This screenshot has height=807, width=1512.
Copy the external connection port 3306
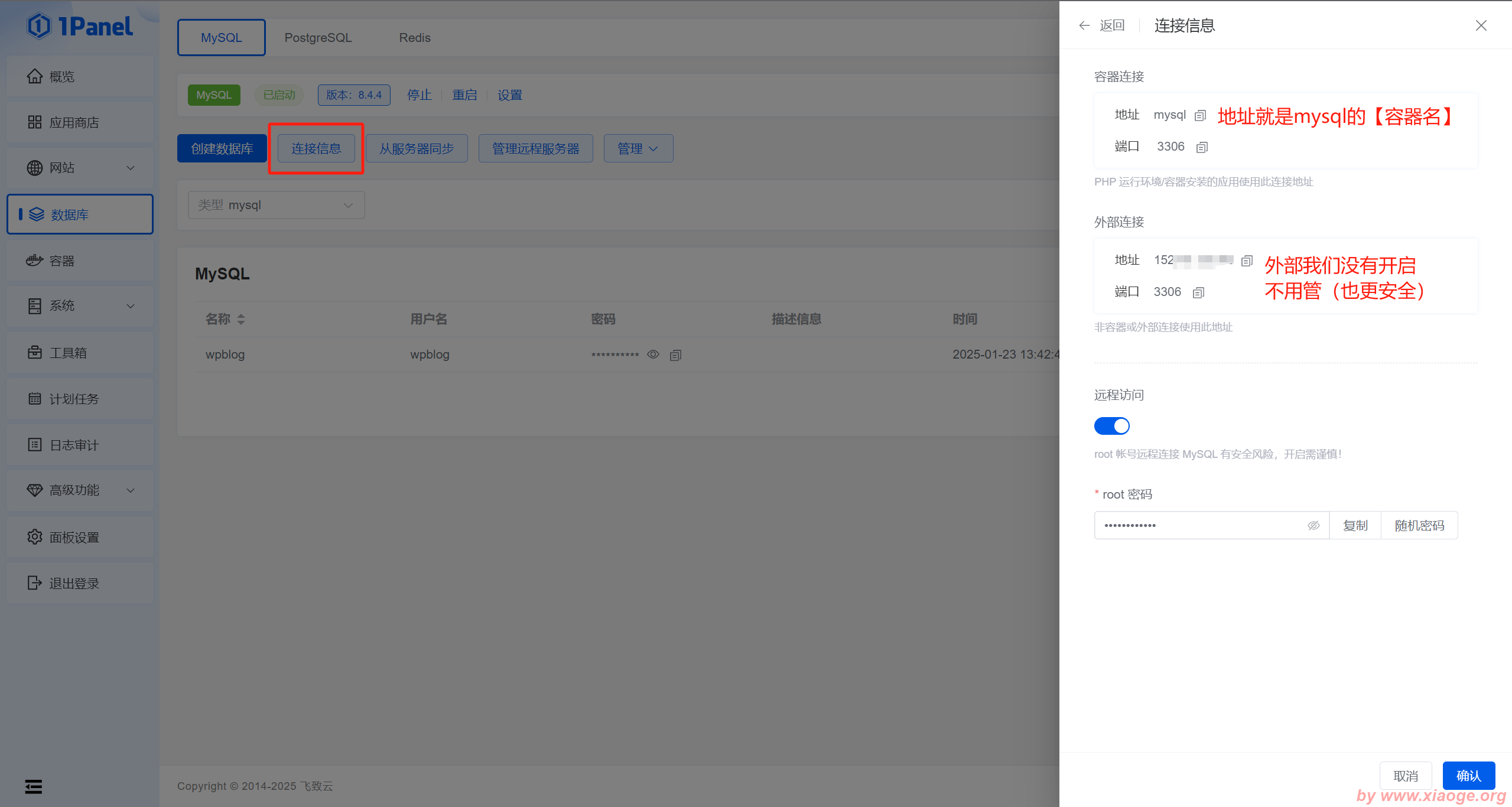pos(1198,292)
